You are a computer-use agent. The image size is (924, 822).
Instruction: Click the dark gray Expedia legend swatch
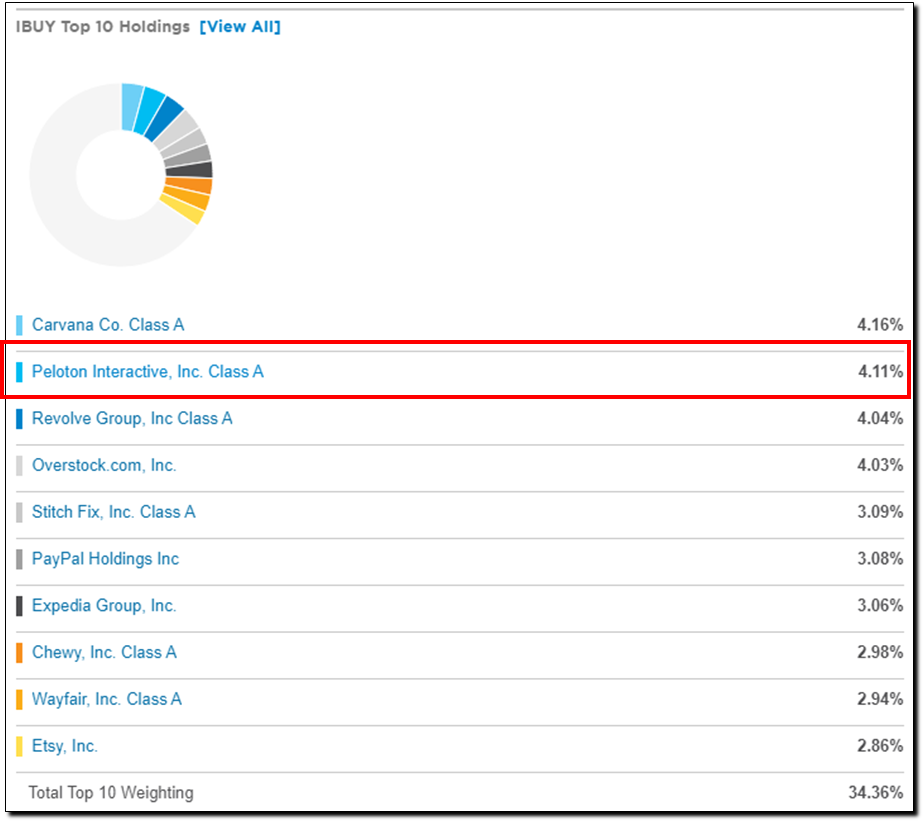point(19,606)
